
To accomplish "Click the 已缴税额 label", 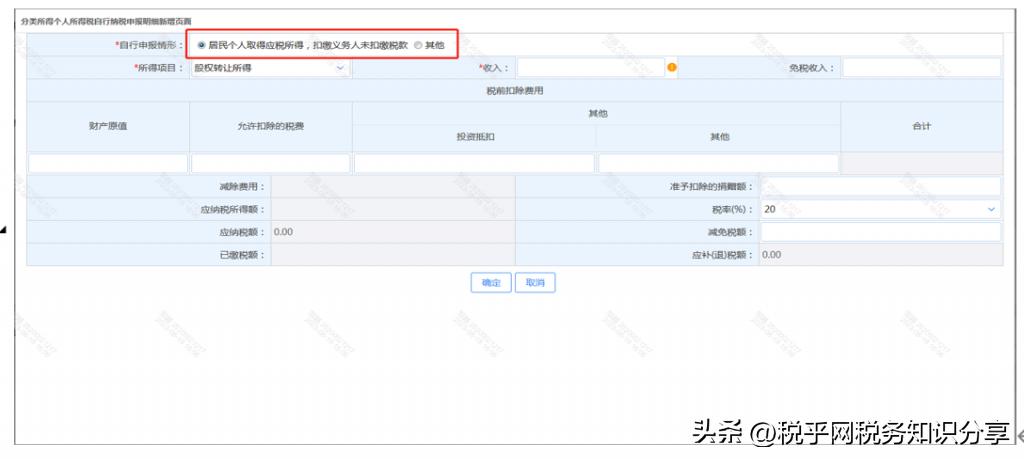I will click(x=242, y=255).
